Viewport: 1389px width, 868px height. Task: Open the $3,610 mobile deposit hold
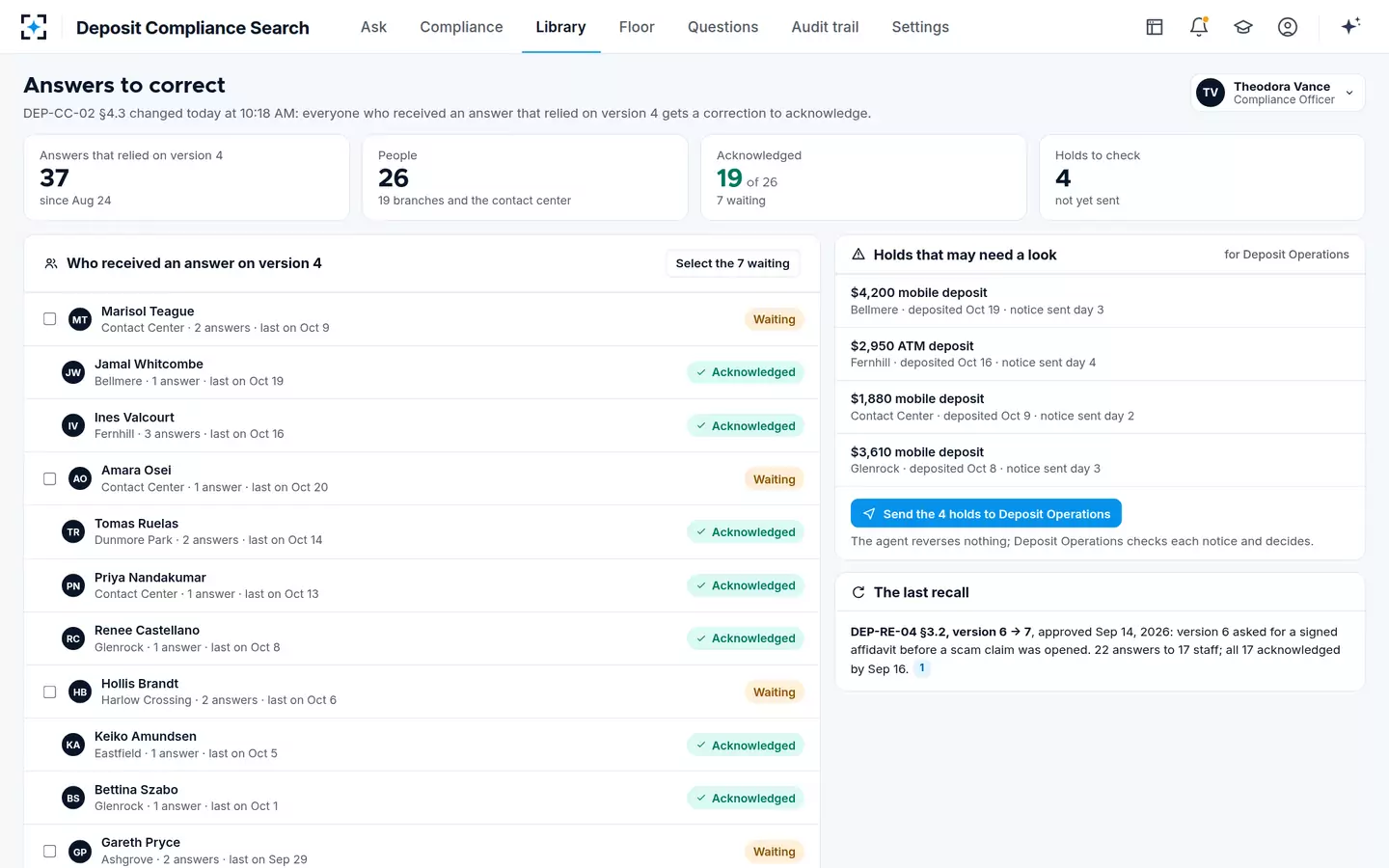[1100, 460]
